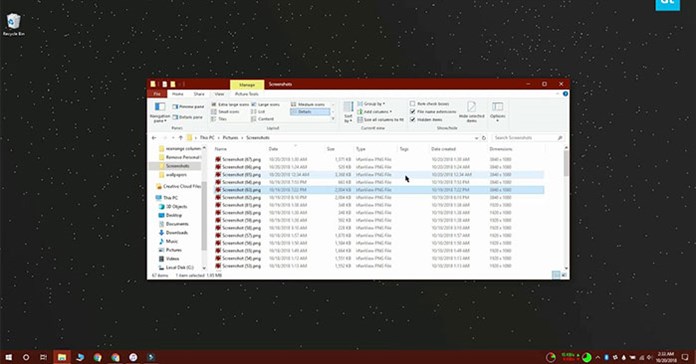Expand the layout gallery more arrow
Image resolution: width=696 pixels, height=364 pixels.
coord(333,119)
